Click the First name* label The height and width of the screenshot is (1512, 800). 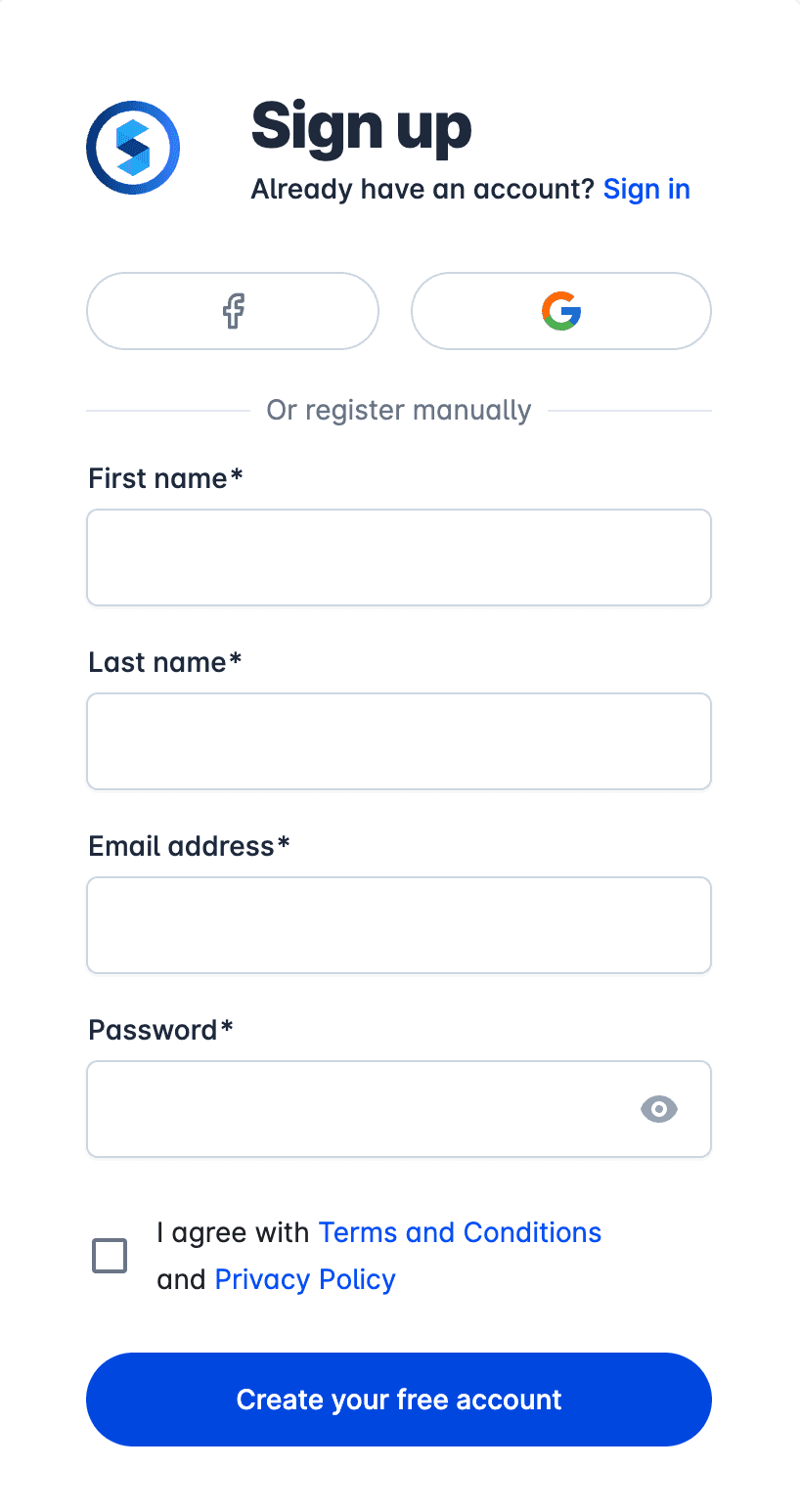(165, 478)
